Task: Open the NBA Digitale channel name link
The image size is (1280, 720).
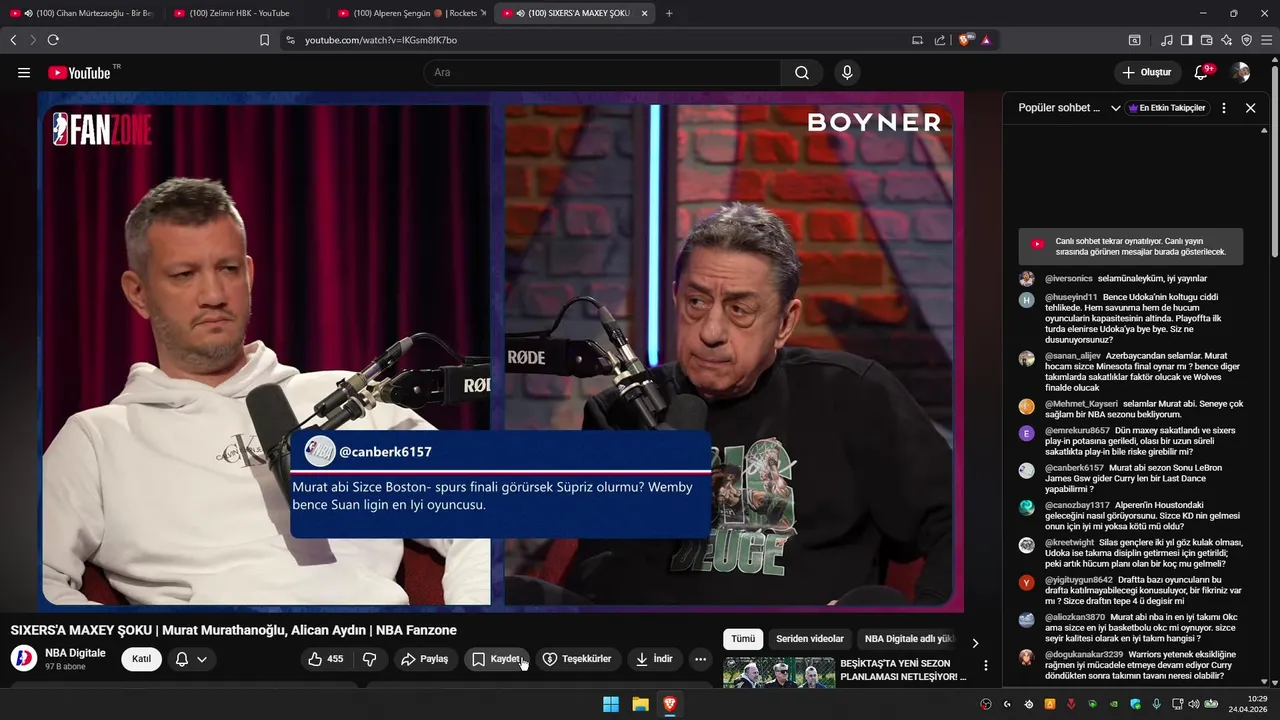Action: 75,653
